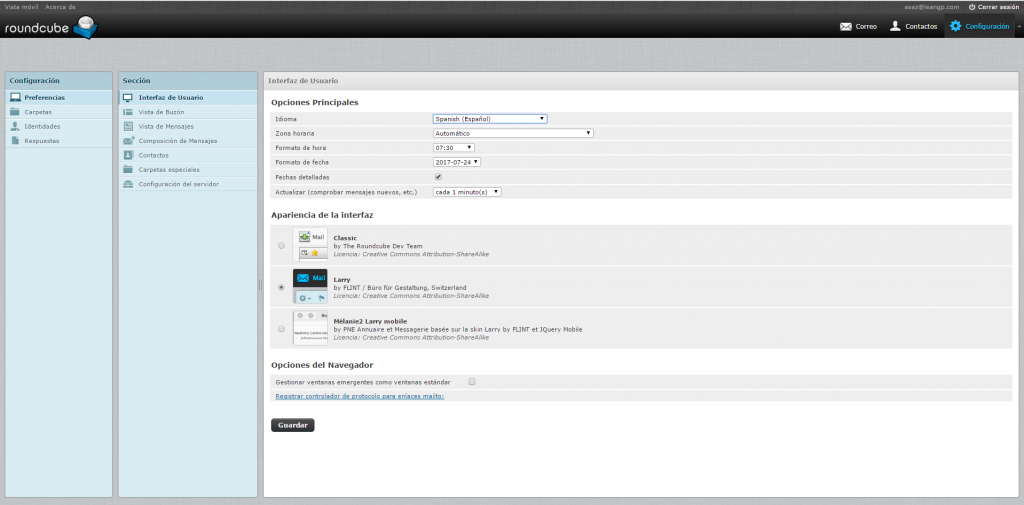Click the Composición de Mensajes envelope icon
The image size is (1024, 505).
pyautogui.click(x=128, y=140)
